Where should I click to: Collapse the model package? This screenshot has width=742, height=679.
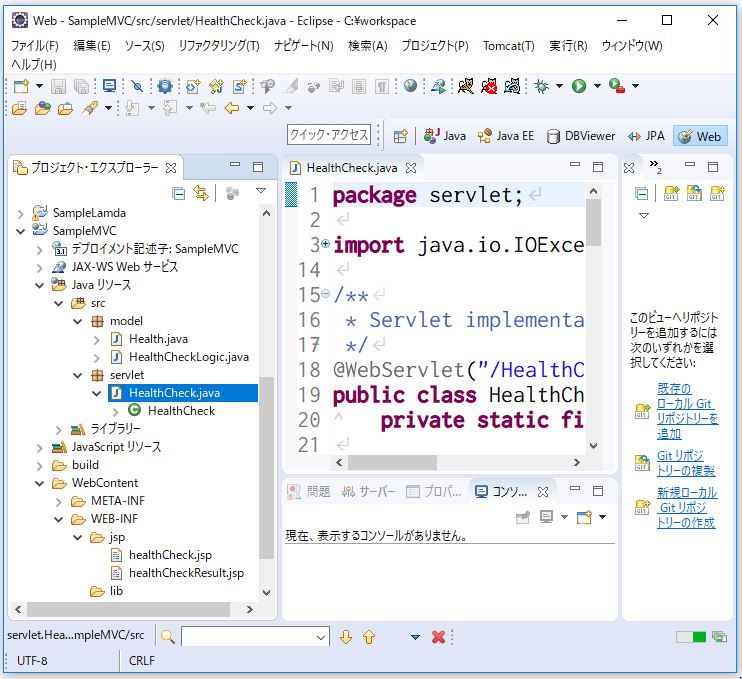(78, 322)
